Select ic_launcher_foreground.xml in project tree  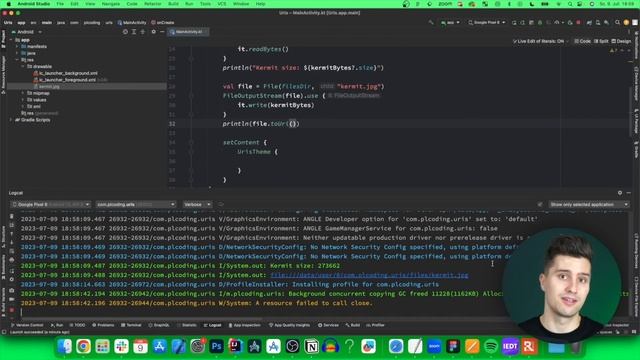(64, 80)
